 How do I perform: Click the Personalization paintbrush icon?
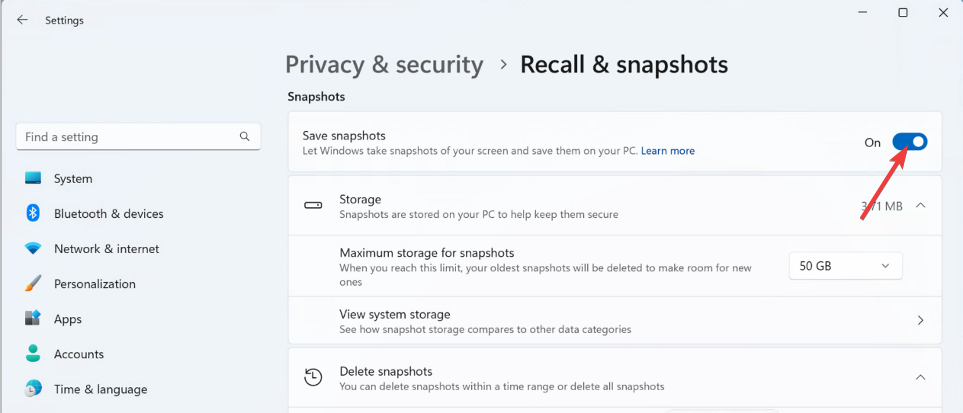pyautogui.click(x=33, y=284)
